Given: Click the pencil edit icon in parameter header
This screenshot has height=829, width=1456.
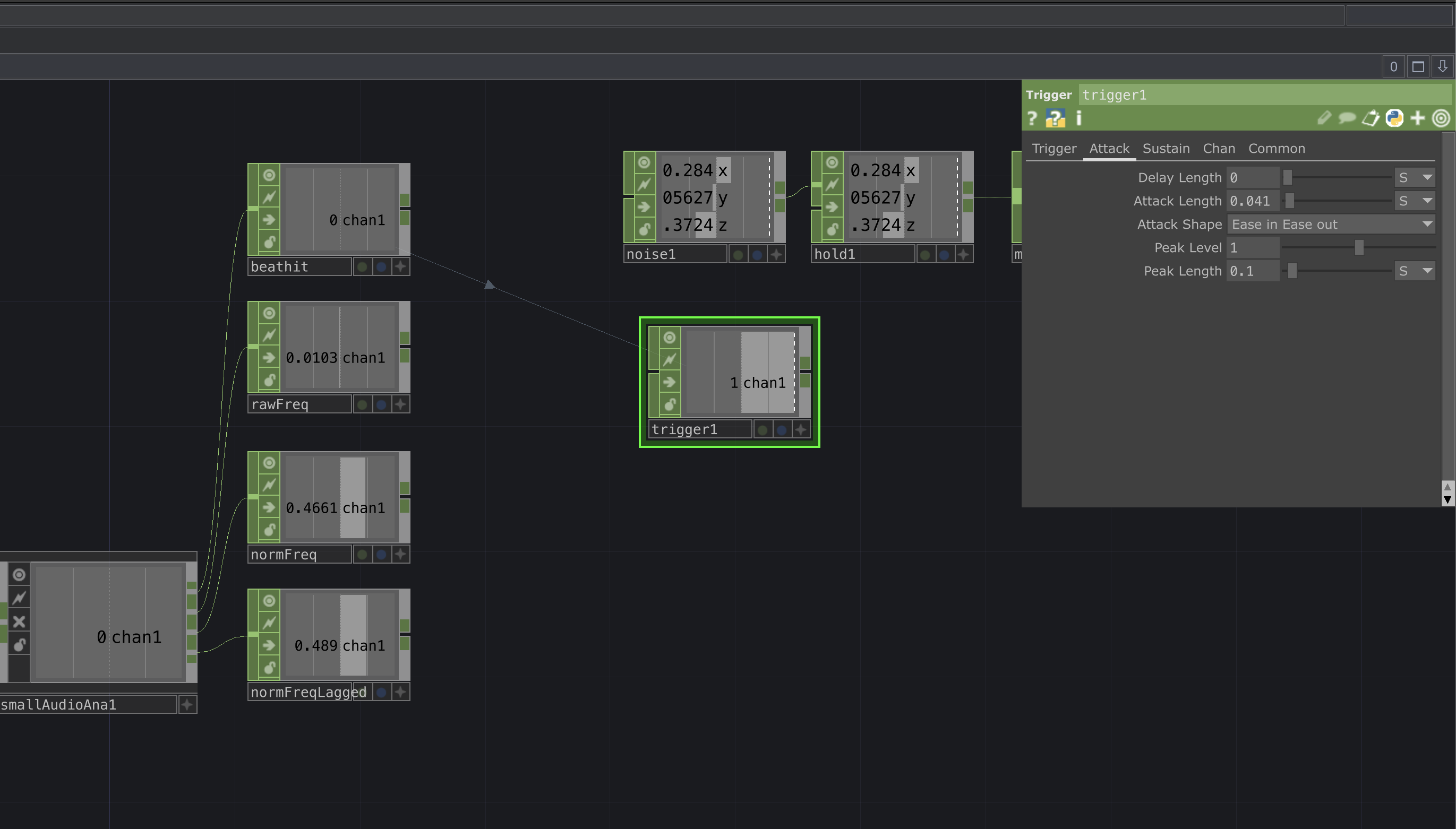Looking at the screenshot, I should click(1324, 118).
